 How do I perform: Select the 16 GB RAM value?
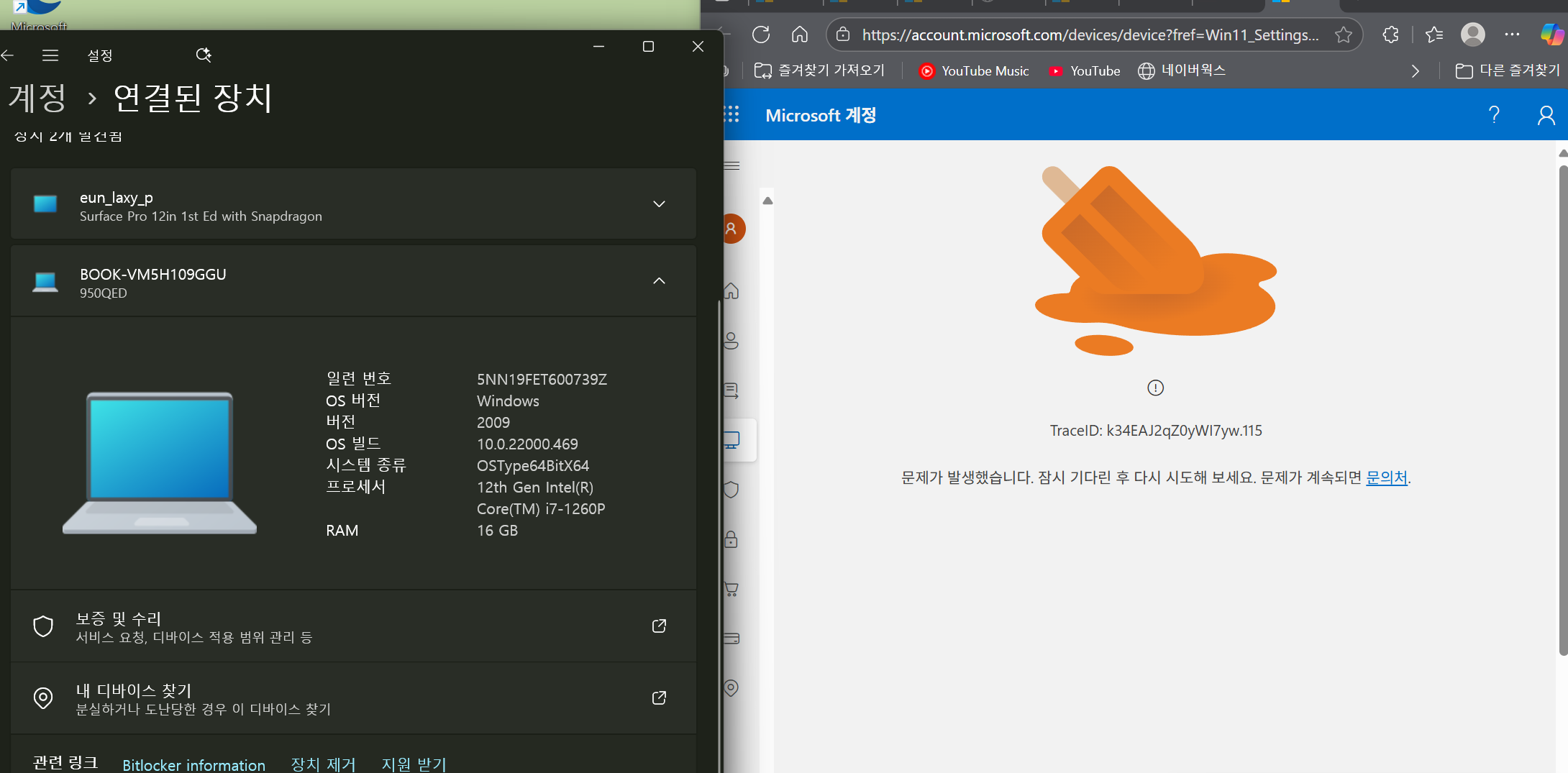click(x=497, y=531)
